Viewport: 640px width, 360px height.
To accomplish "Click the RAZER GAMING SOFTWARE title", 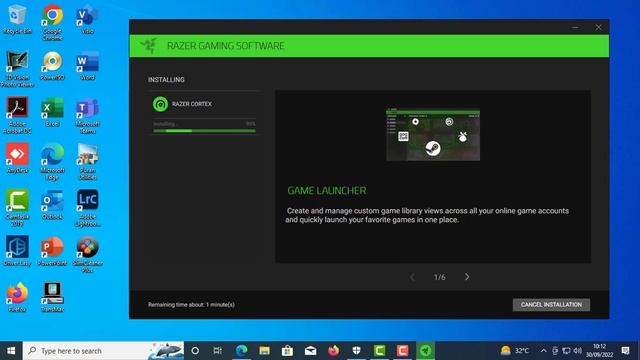I will [226, 46].
